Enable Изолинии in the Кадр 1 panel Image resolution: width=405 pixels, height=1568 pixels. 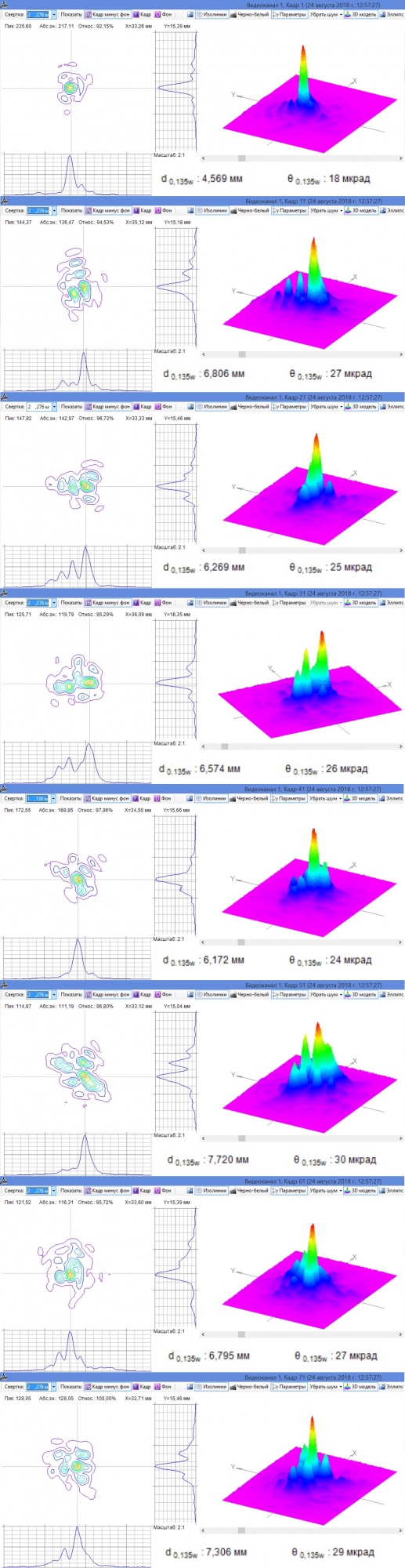pos(212,14)
